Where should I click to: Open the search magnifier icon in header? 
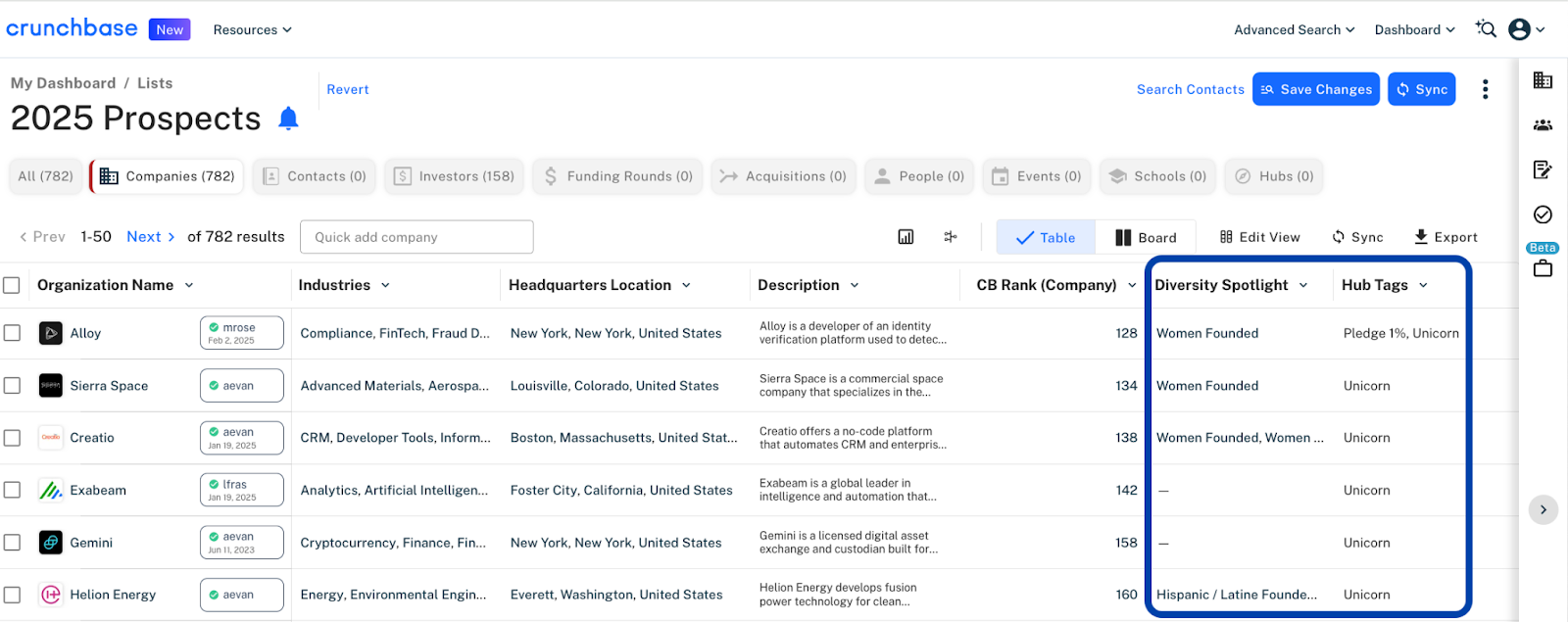tap(1486, 29)
